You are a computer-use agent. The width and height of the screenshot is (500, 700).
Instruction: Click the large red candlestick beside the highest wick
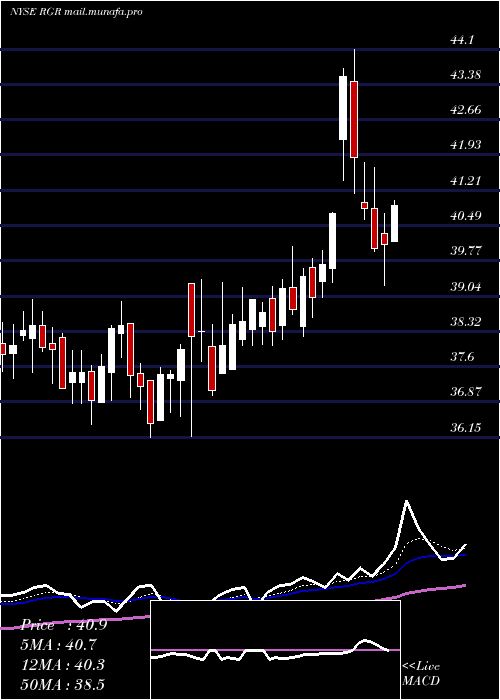[x=354, y=119]
